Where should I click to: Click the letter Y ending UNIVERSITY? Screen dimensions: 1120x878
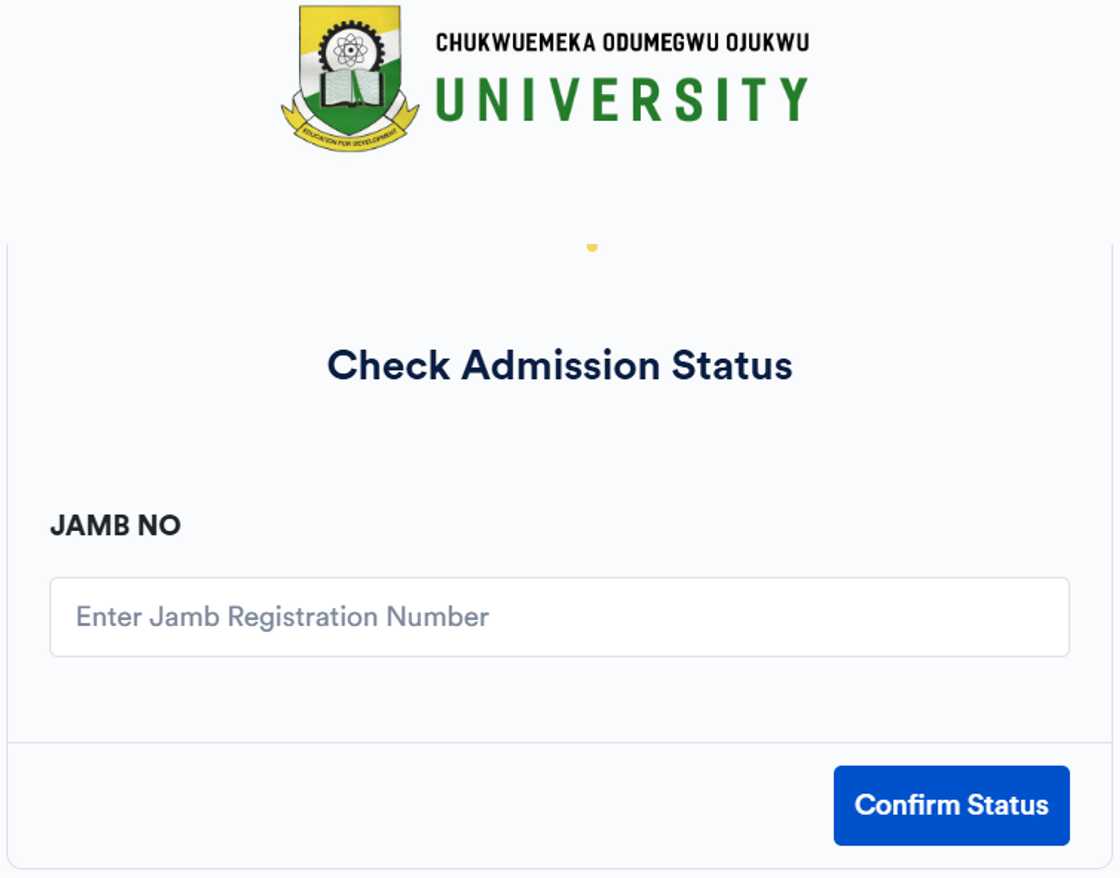pos(793,100)
